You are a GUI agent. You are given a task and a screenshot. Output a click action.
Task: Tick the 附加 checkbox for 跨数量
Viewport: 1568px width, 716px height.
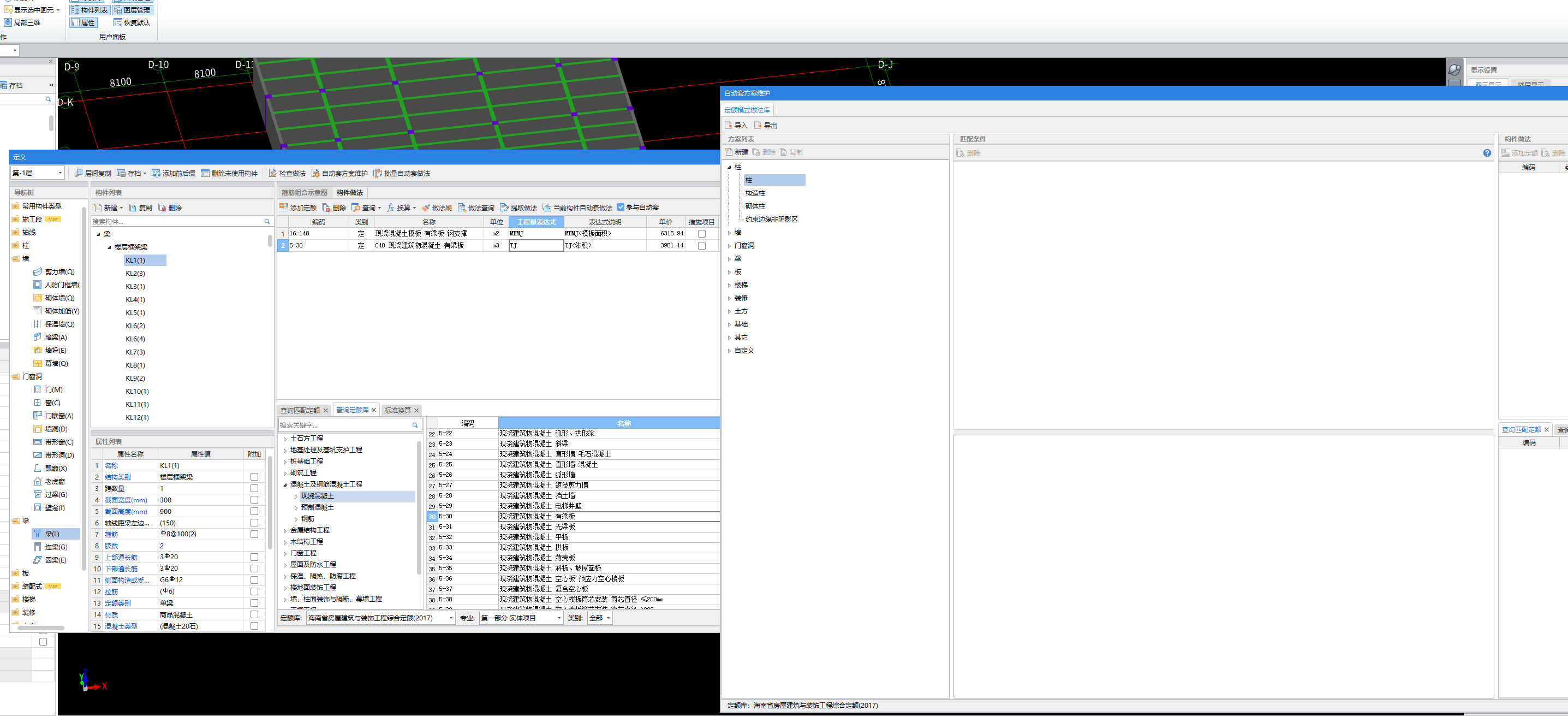click(254, 489)
